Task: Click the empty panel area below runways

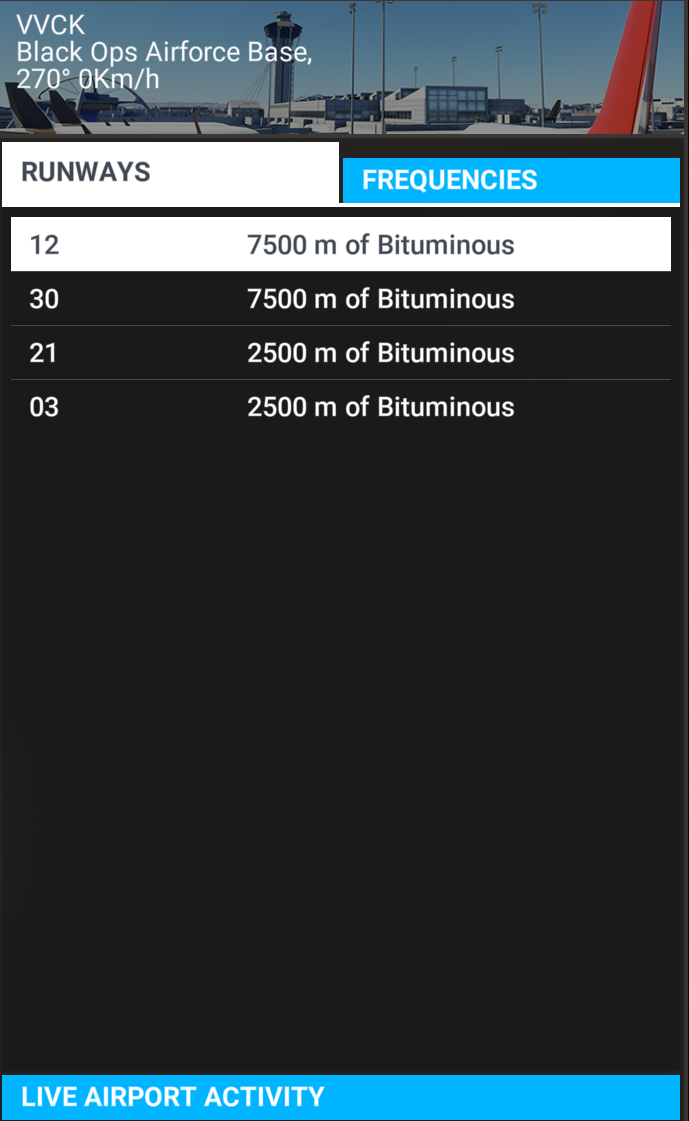Action: [344, 700]
